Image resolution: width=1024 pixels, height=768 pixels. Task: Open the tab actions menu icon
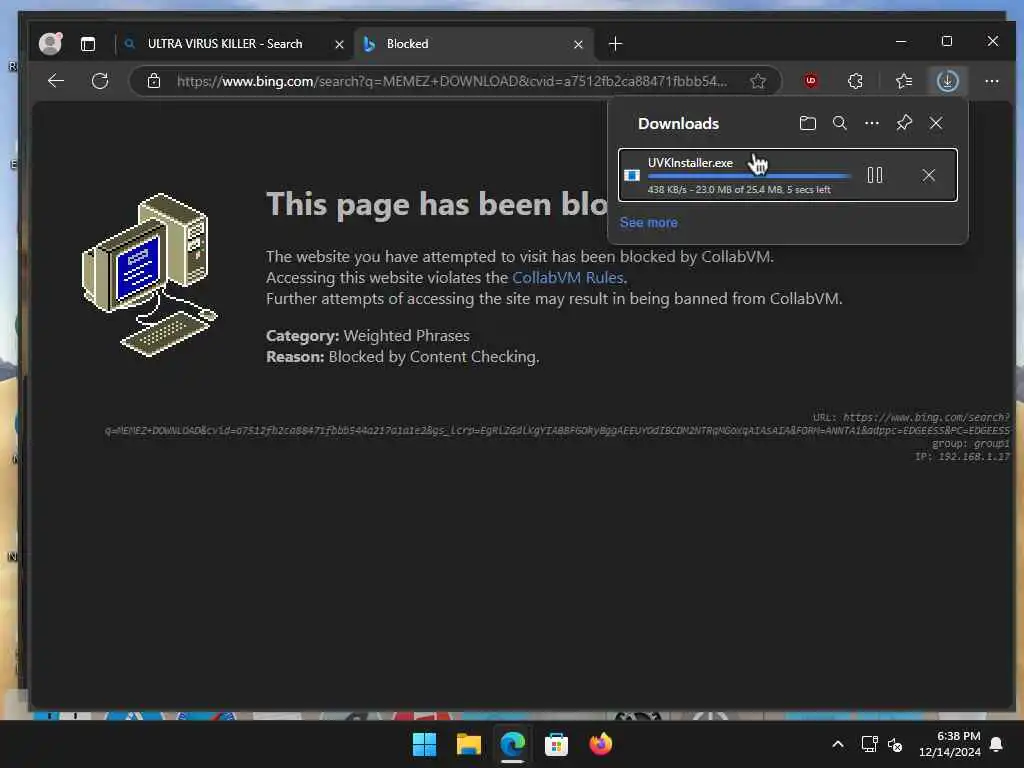point(88,44)
